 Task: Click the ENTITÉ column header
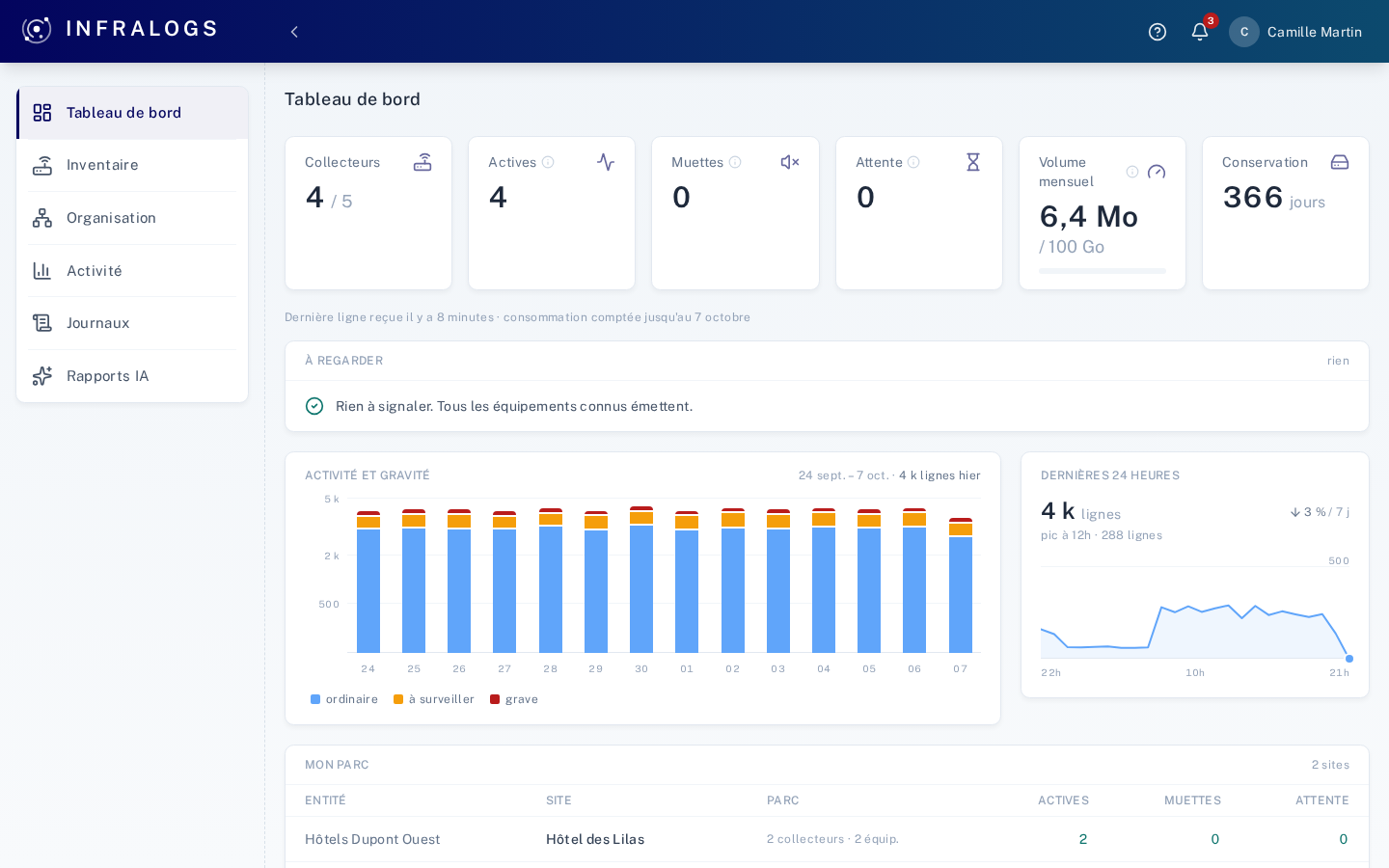325,800
